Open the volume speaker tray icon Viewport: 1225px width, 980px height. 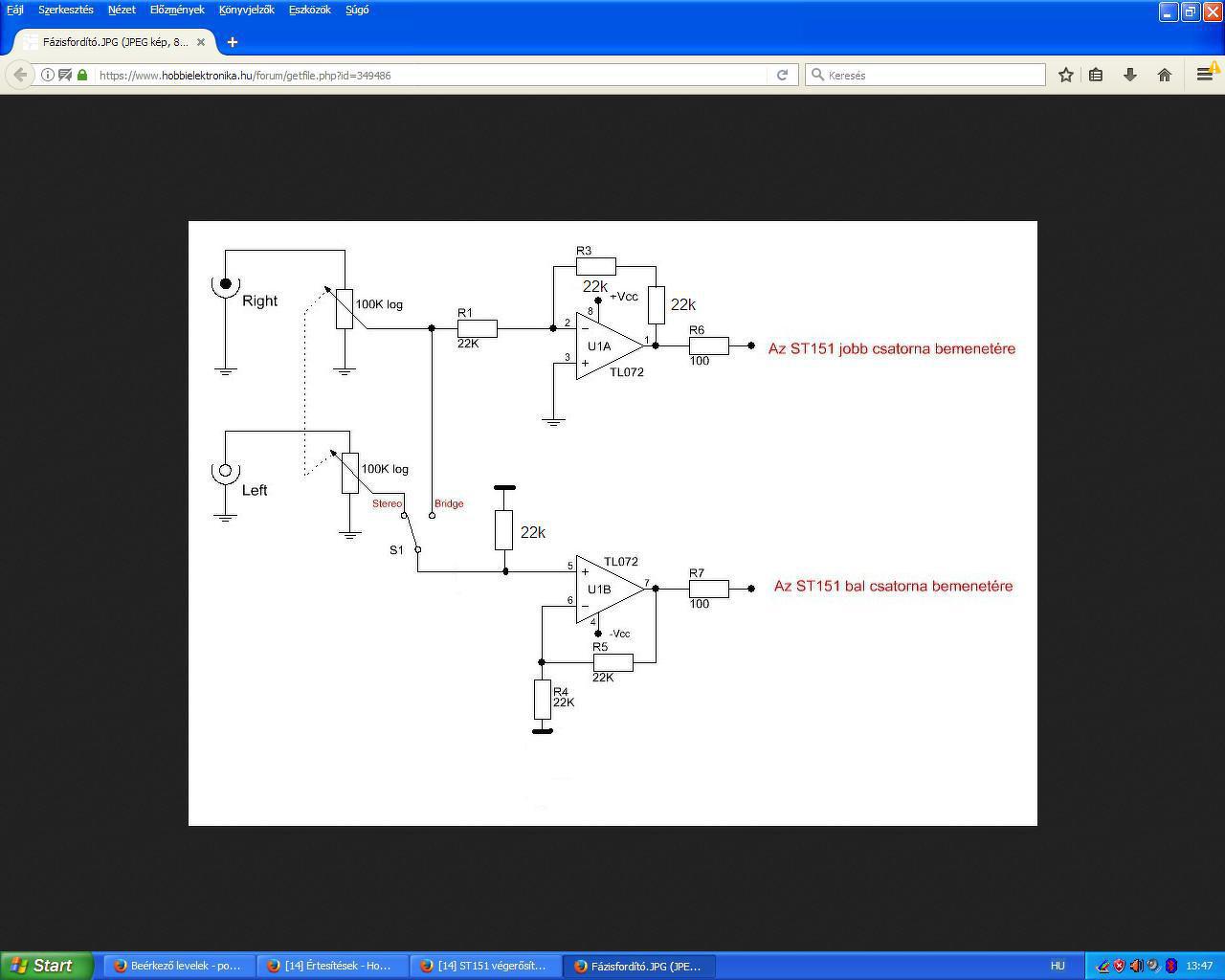pyautogui.click(x=1136, y=966)
